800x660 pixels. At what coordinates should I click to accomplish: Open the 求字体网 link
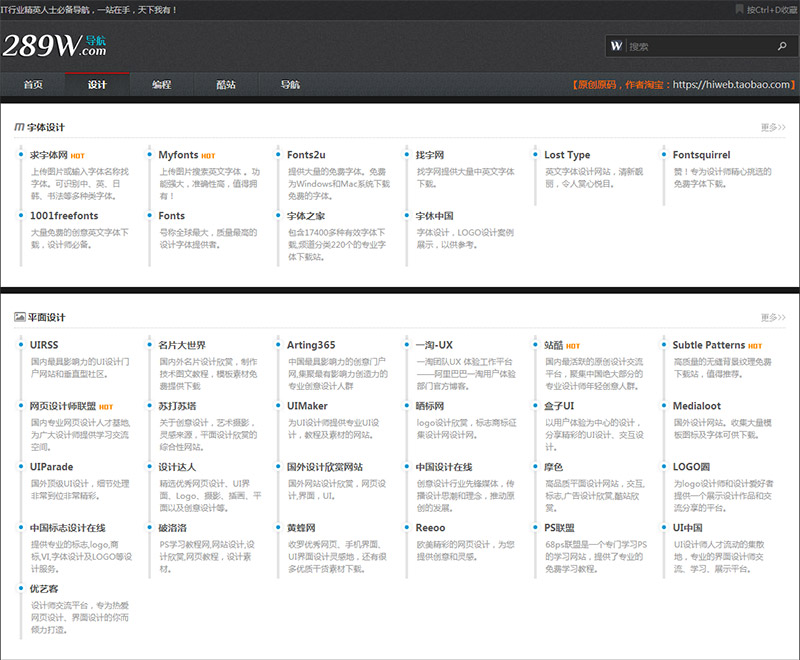pos(48,155)
